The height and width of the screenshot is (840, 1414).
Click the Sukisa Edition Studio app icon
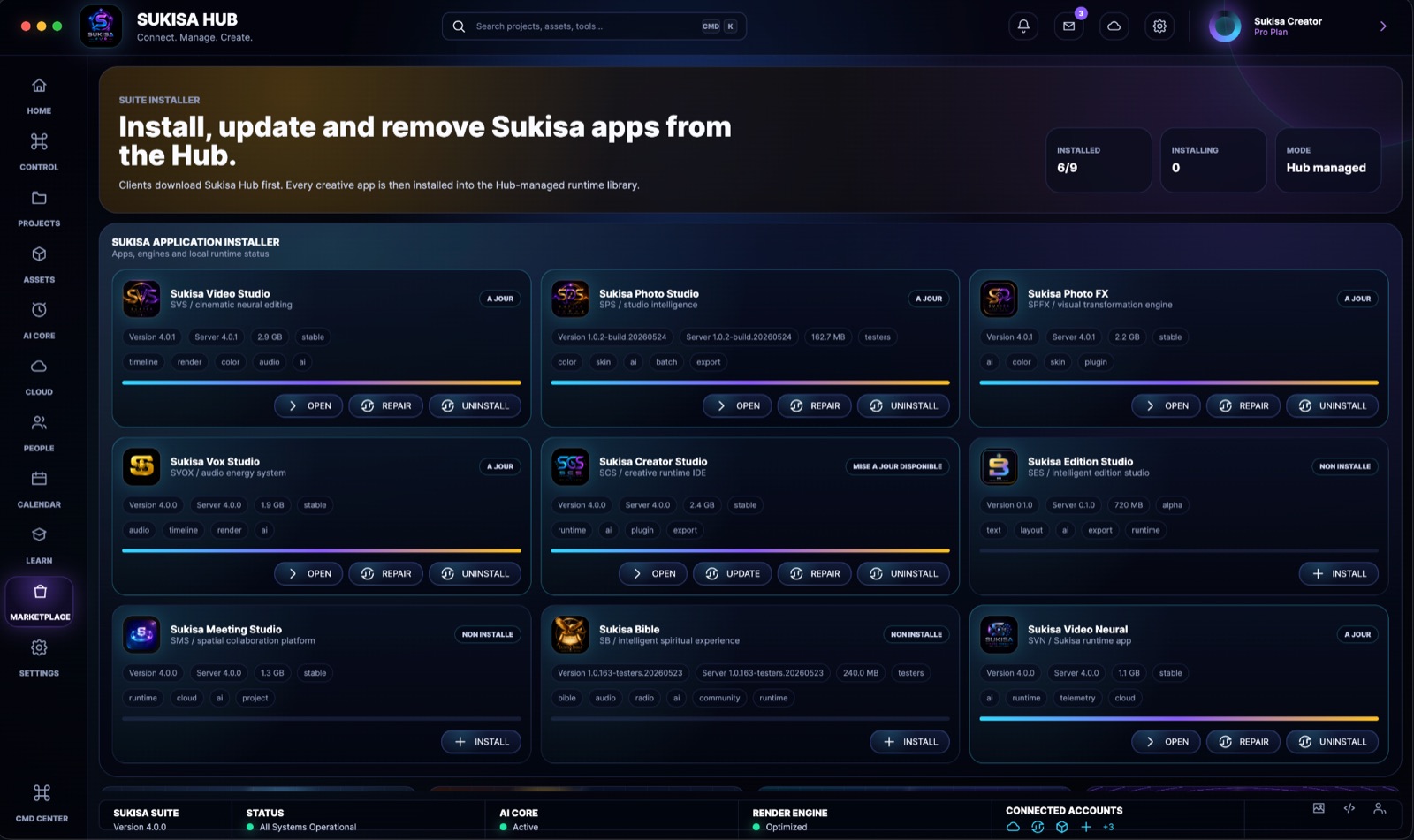[x=999, y=466]
